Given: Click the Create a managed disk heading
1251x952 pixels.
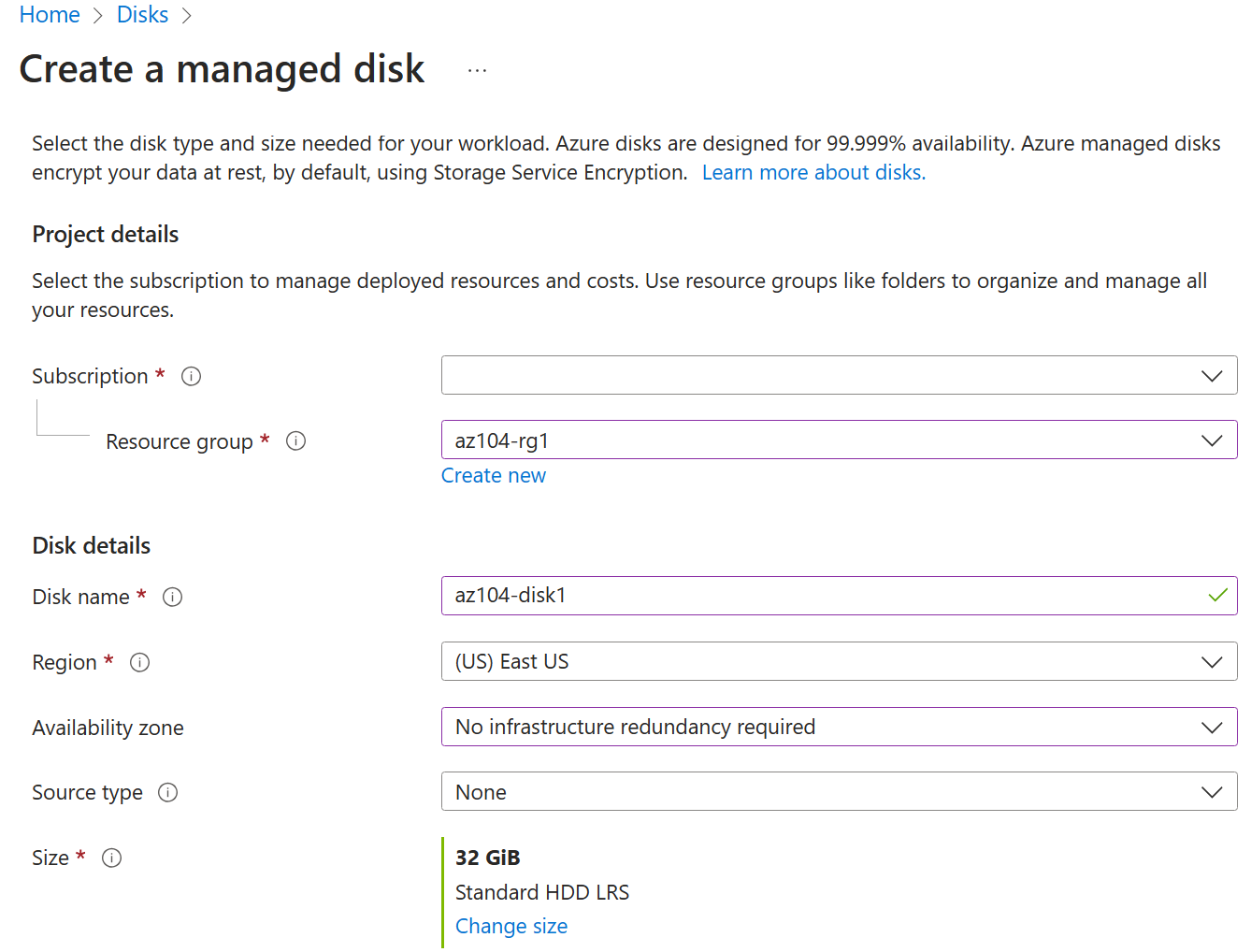Looking at the screenshot, I should tap(222, 70).
